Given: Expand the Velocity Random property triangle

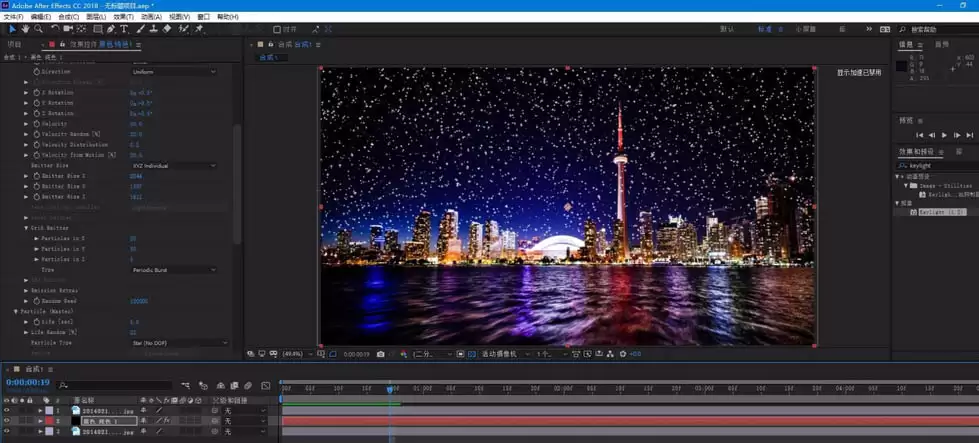Looking at the screenshot, I should [x=26, y=134].
